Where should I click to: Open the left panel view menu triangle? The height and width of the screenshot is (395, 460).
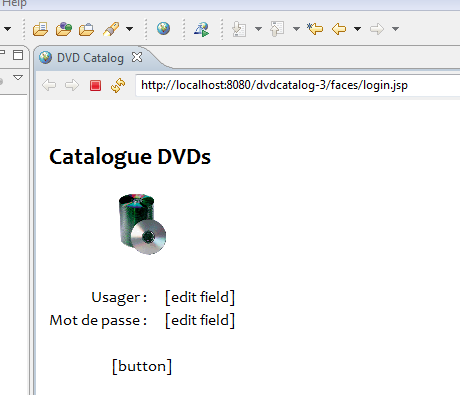coord(18,78)
